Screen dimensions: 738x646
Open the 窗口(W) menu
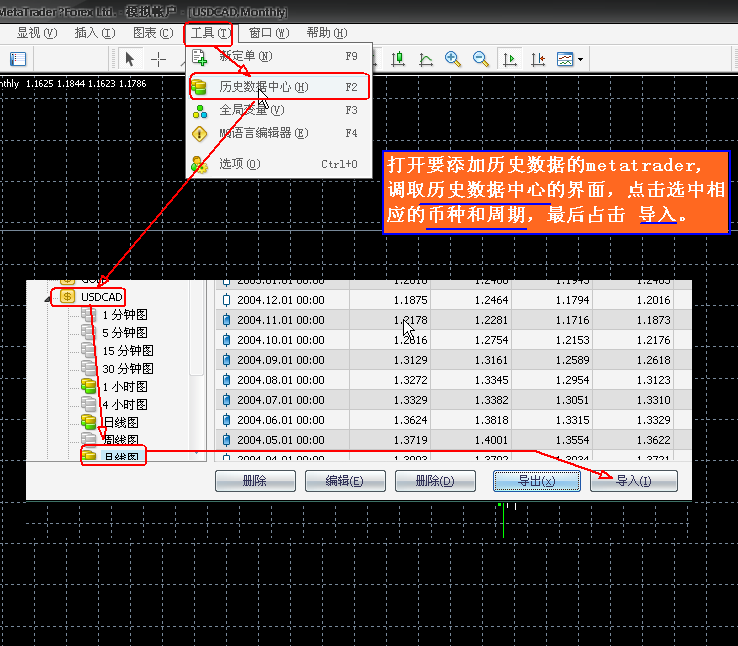tap(269, 33)
